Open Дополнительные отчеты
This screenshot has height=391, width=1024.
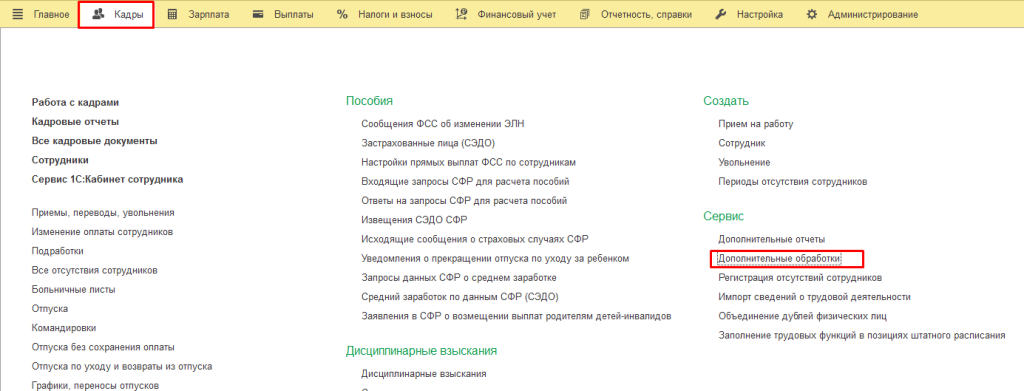click(772, 240)
